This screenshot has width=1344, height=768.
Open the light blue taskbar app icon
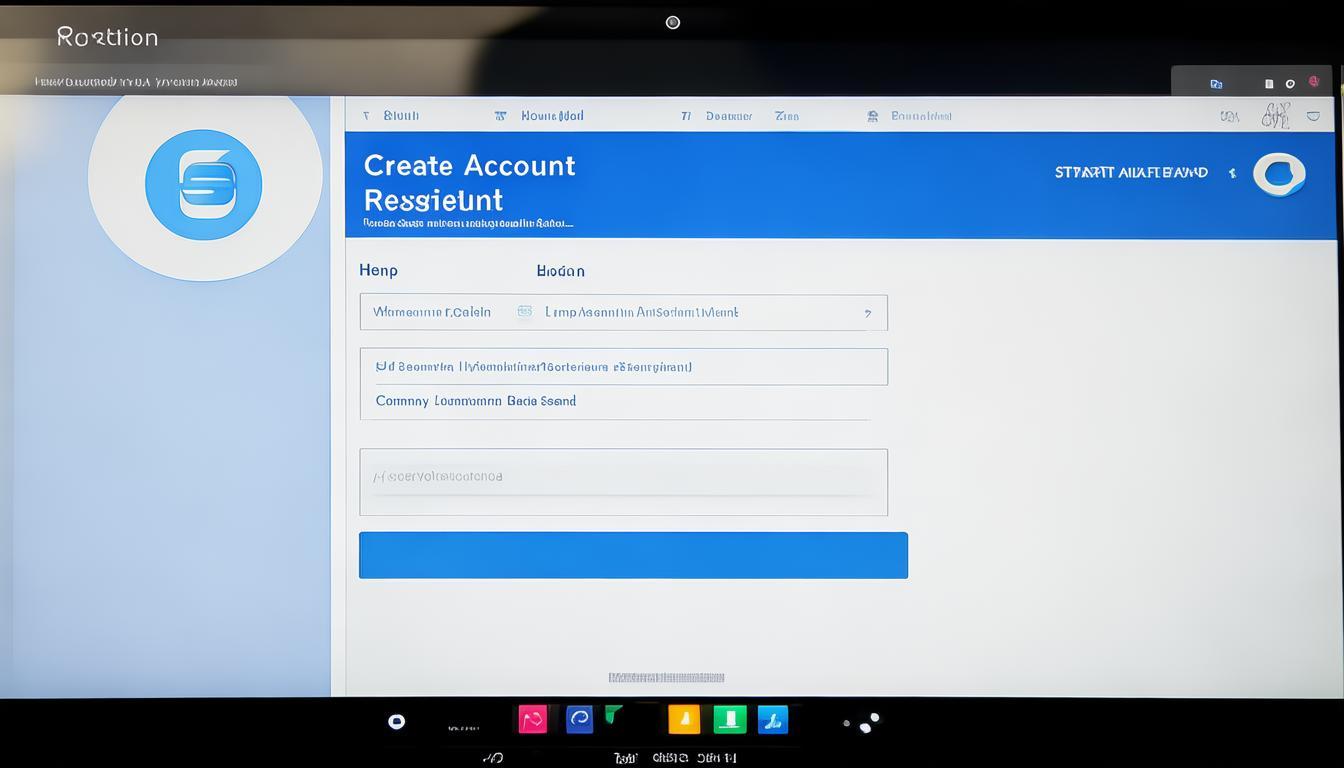(773, 719)
